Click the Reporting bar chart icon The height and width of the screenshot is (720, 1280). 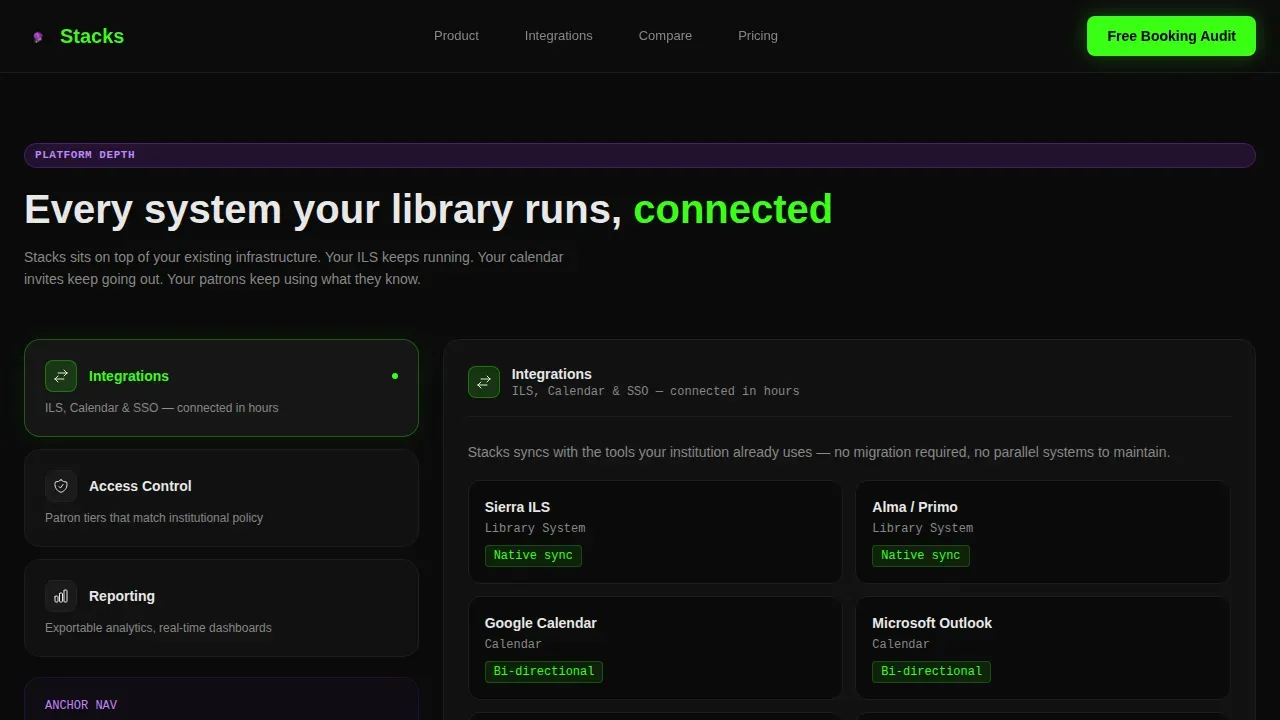coord(61,596)
